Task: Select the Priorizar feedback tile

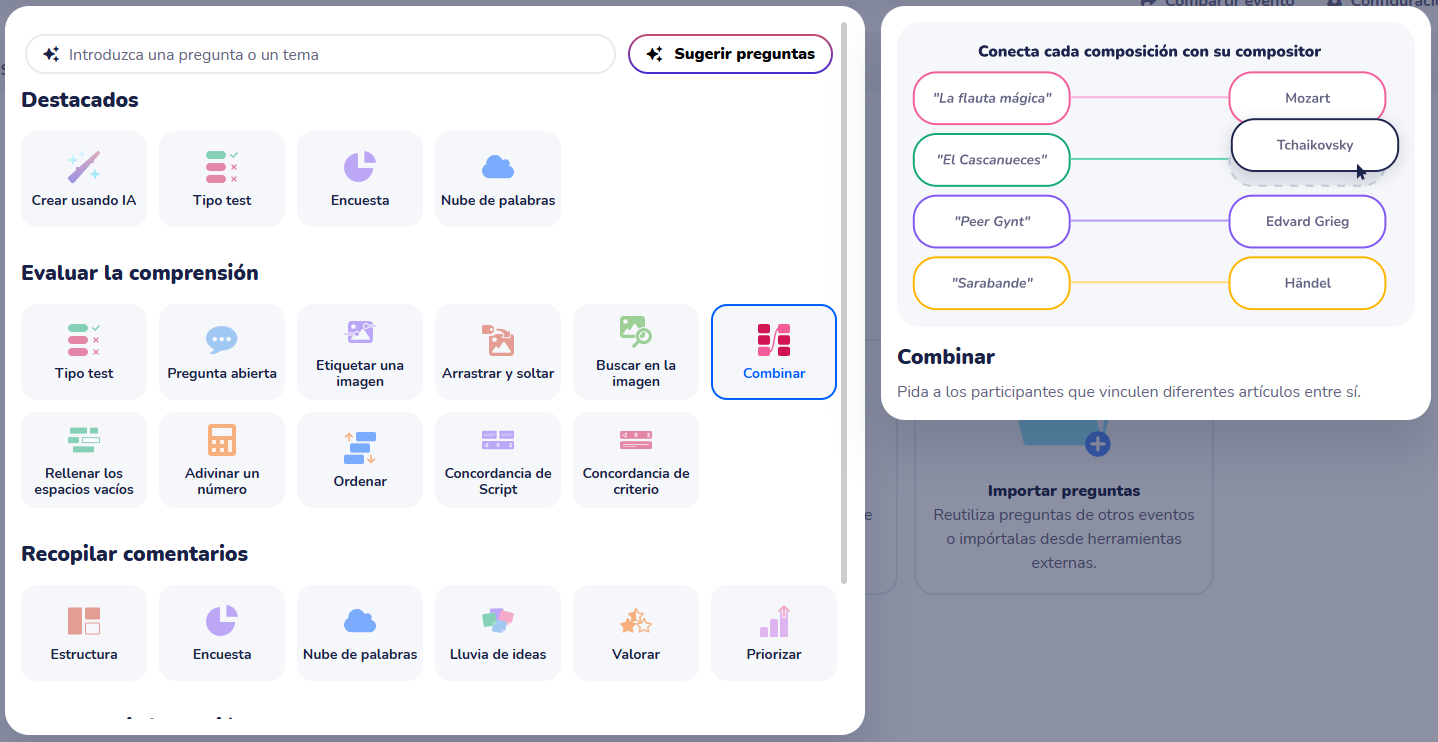Action: [774, 633]
